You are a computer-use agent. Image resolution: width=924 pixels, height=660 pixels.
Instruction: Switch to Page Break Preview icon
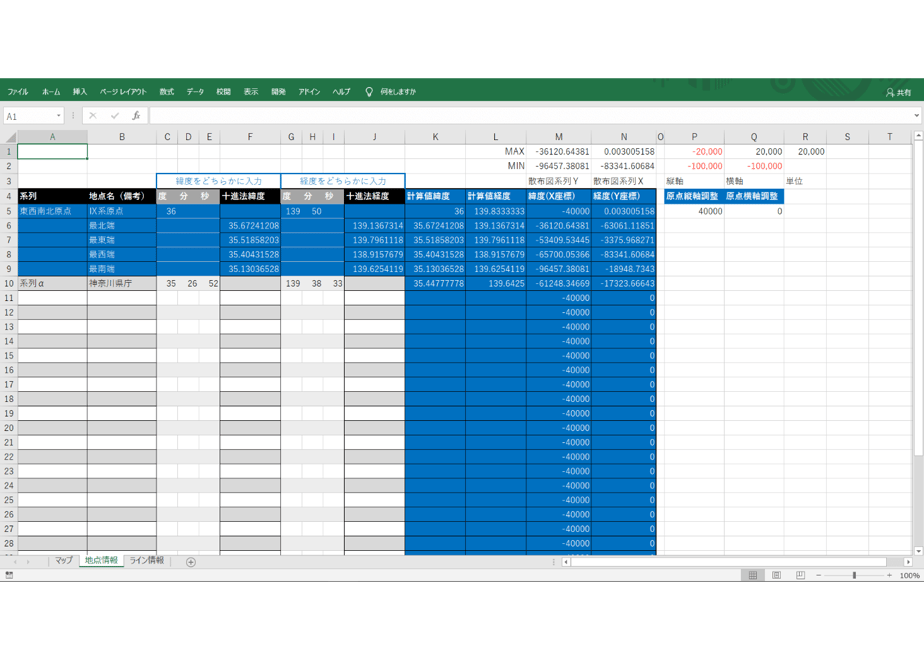click(800, 575)
